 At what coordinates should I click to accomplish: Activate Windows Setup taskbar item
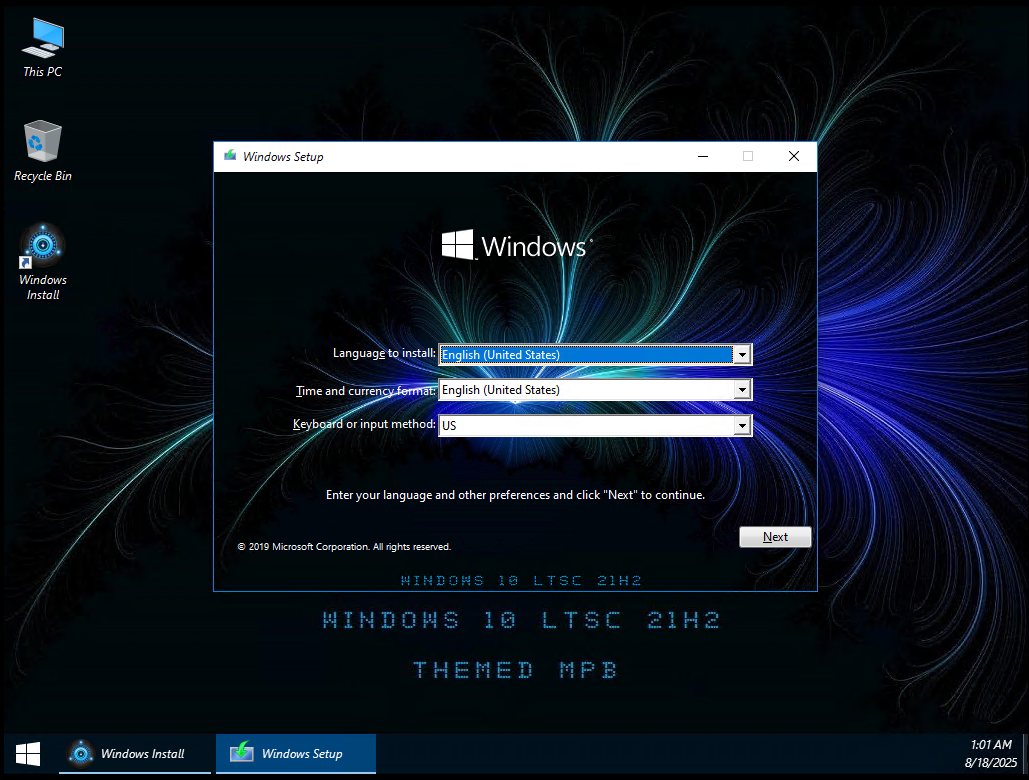tap(296, 754)
